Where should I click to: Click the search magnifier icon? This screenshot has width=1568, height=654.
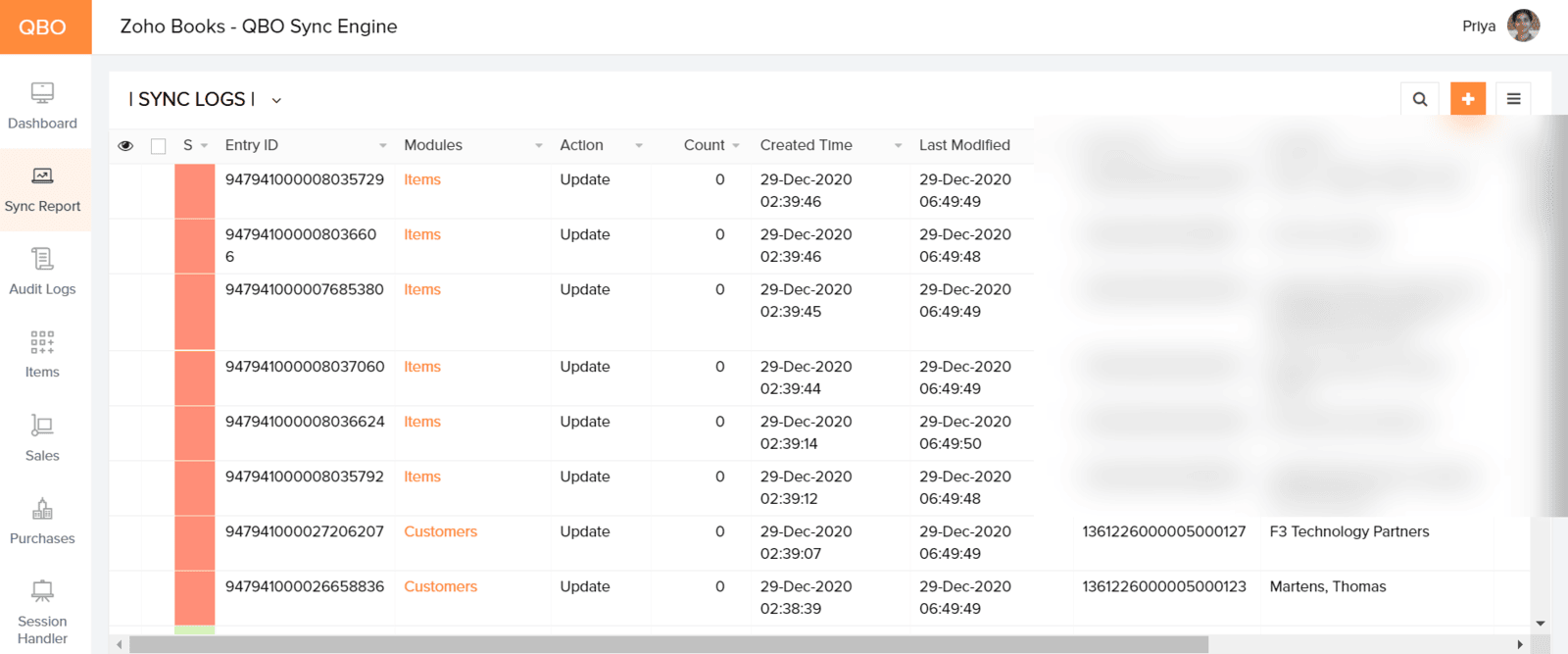(x=1420, y=99)
